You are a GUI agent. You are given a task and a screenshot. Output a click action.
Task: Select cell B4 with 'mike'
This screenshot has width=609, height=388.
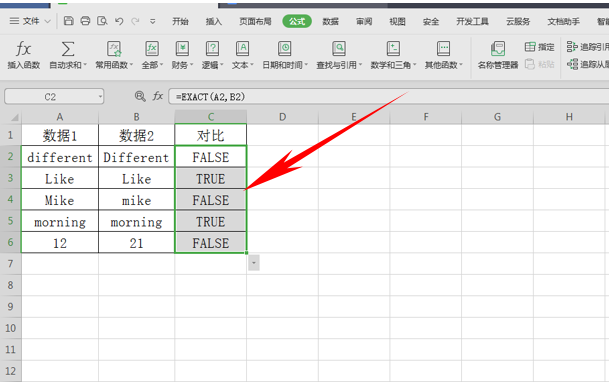(136, 200)
